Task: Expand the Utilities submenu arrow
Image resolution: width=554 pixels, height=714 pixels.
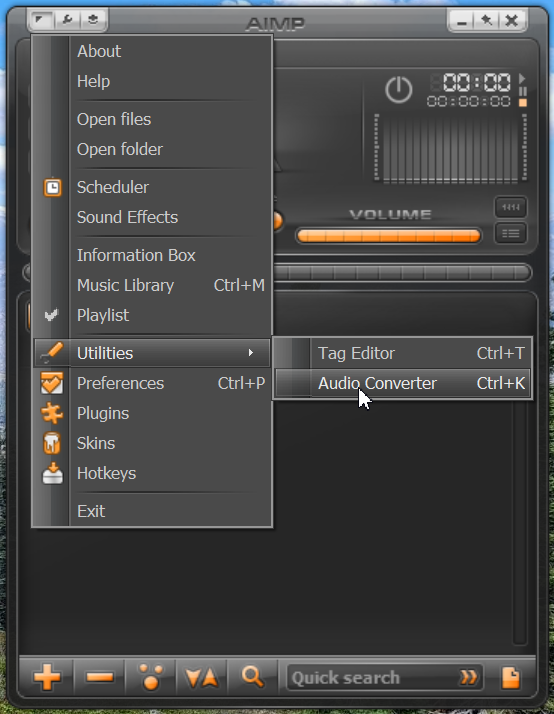Action: [x=250, y=353]
